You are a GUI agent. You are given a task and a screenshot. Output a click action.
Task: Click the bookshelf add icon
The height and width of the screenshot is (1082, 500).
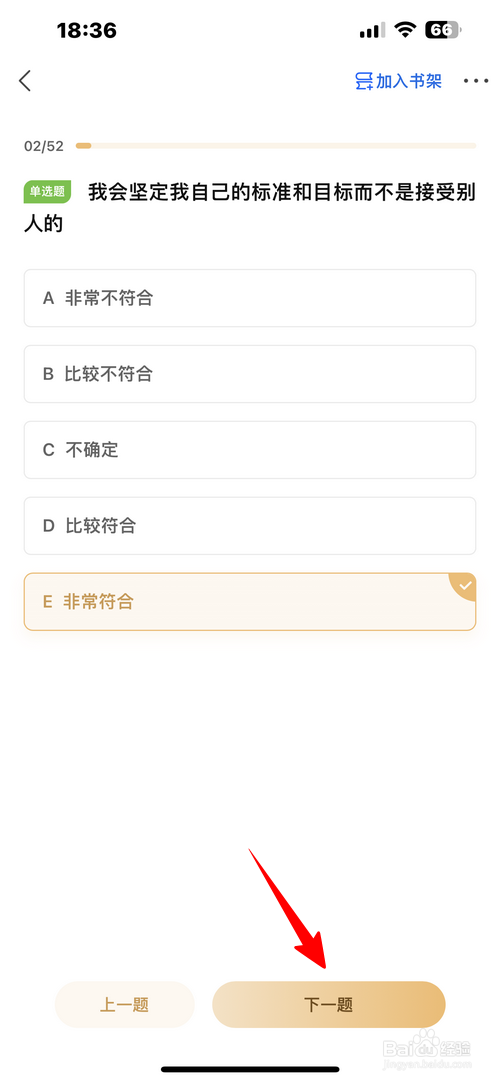[x=363, y=81]
